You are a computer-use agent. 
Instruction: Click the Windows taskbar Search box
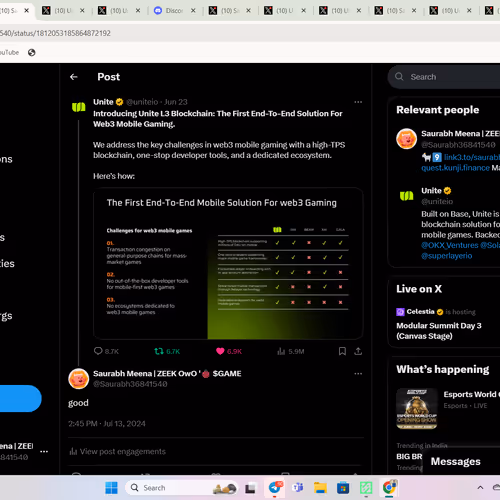(x=182, y=488)
